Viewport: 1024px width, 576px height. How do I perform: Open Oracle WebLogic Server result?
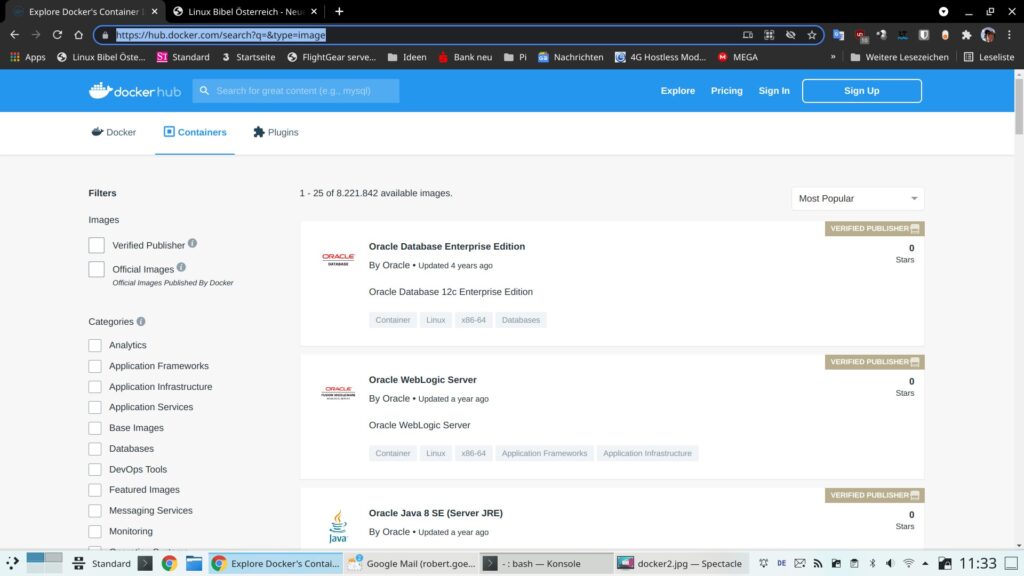423,379
